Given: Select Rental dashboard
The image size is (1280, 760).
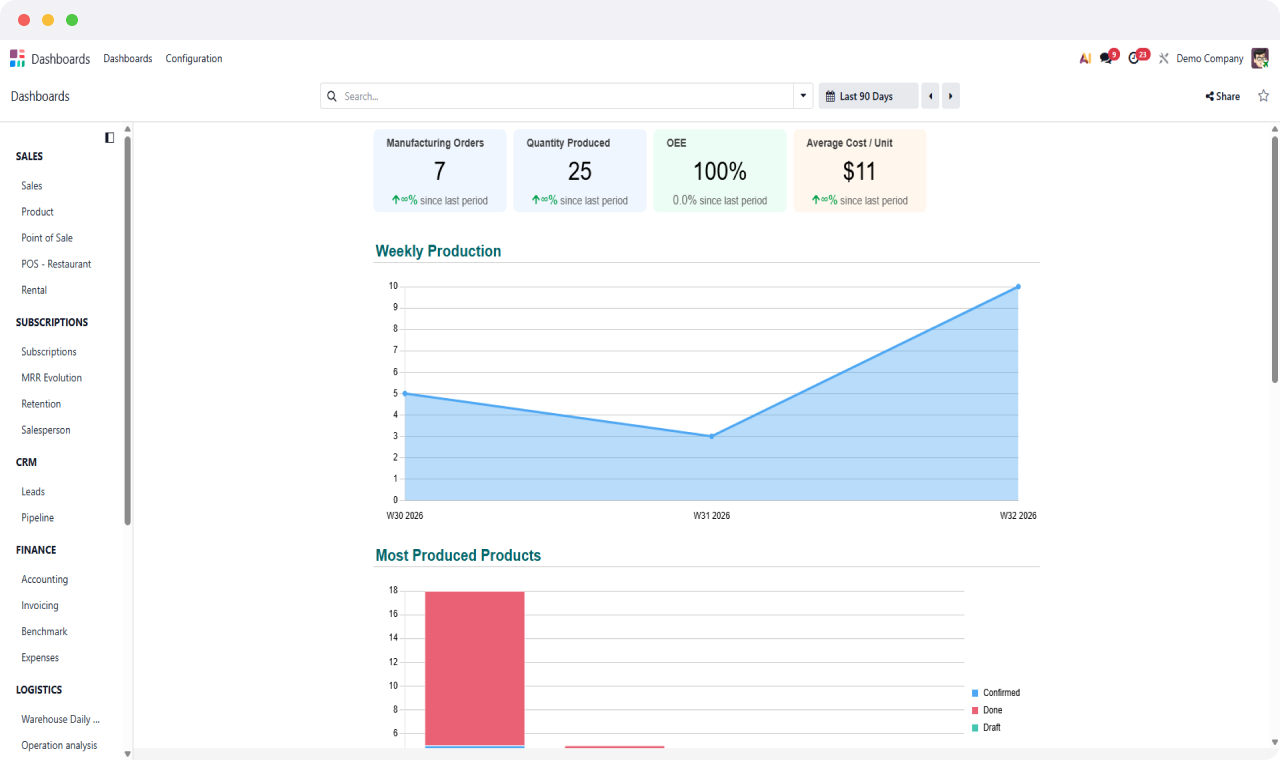Looking at the screenshot, I should 34,290.
